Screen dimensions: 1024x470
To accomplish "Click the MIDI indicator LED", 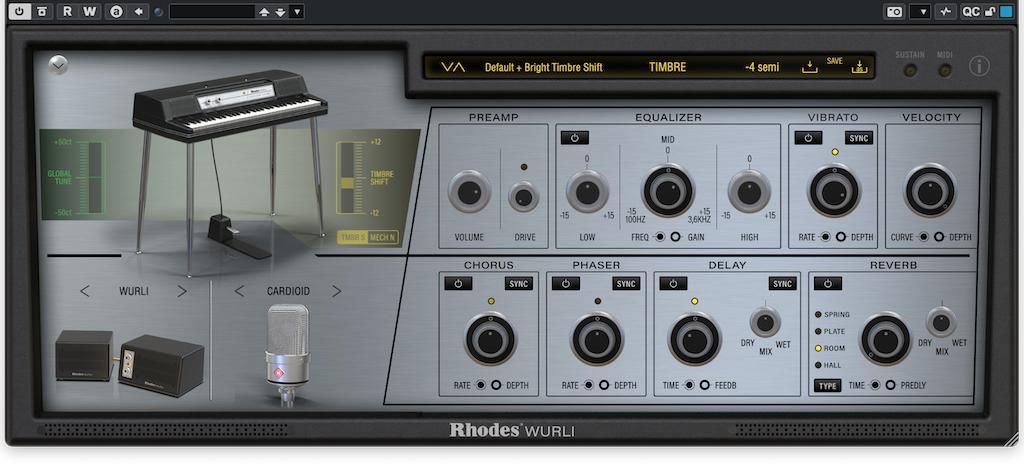I will (x=944, y=70).
